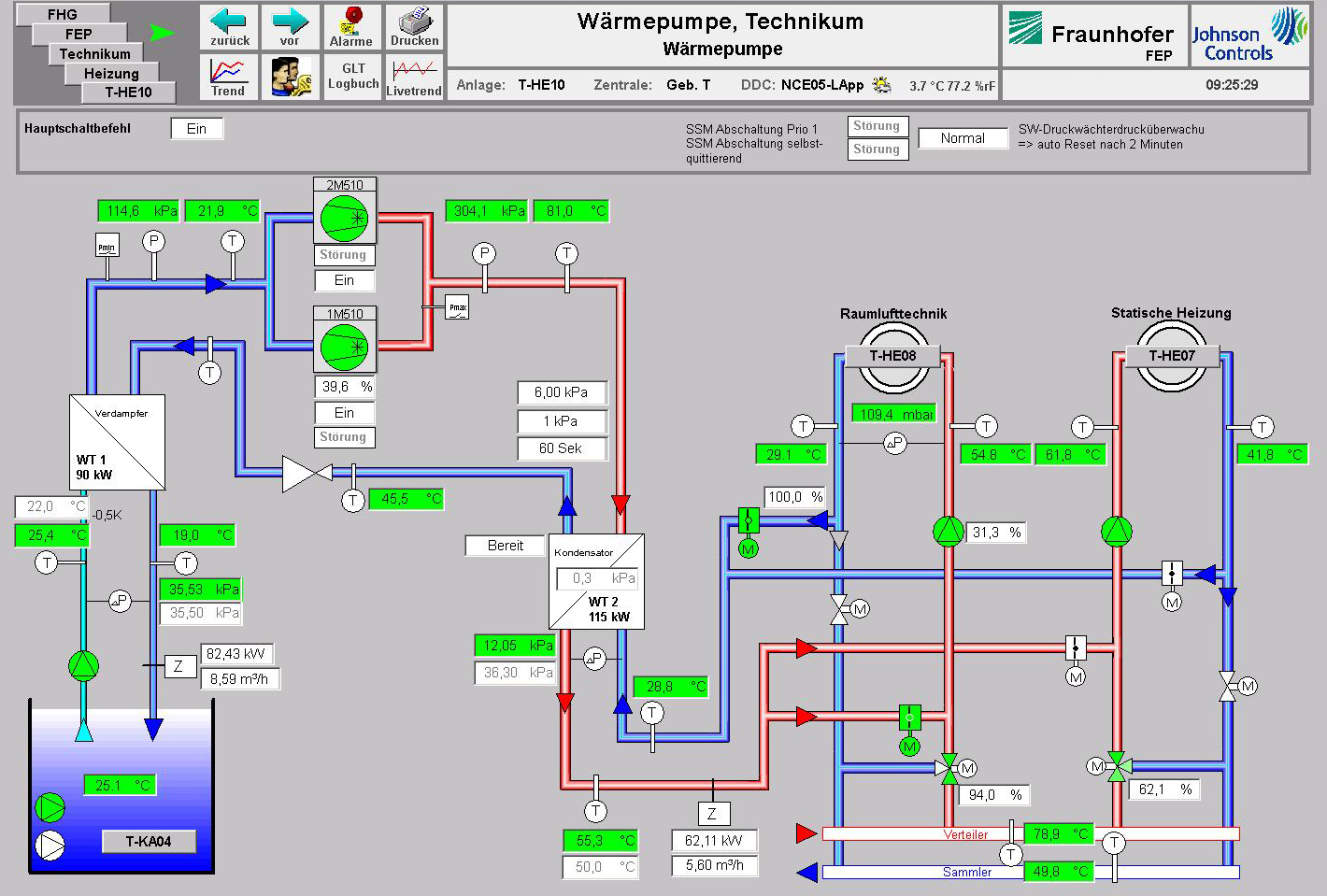Toggle the Ein state of compressor 2M510
Viewport: 1327px width, 896px height.
pos(344,280)
